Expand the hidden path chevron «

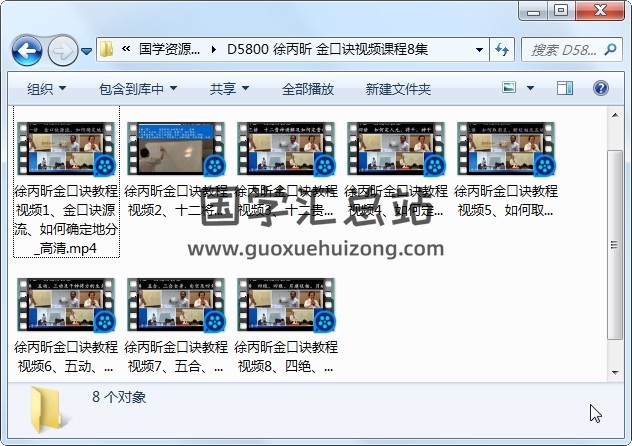tap(126, 49)
